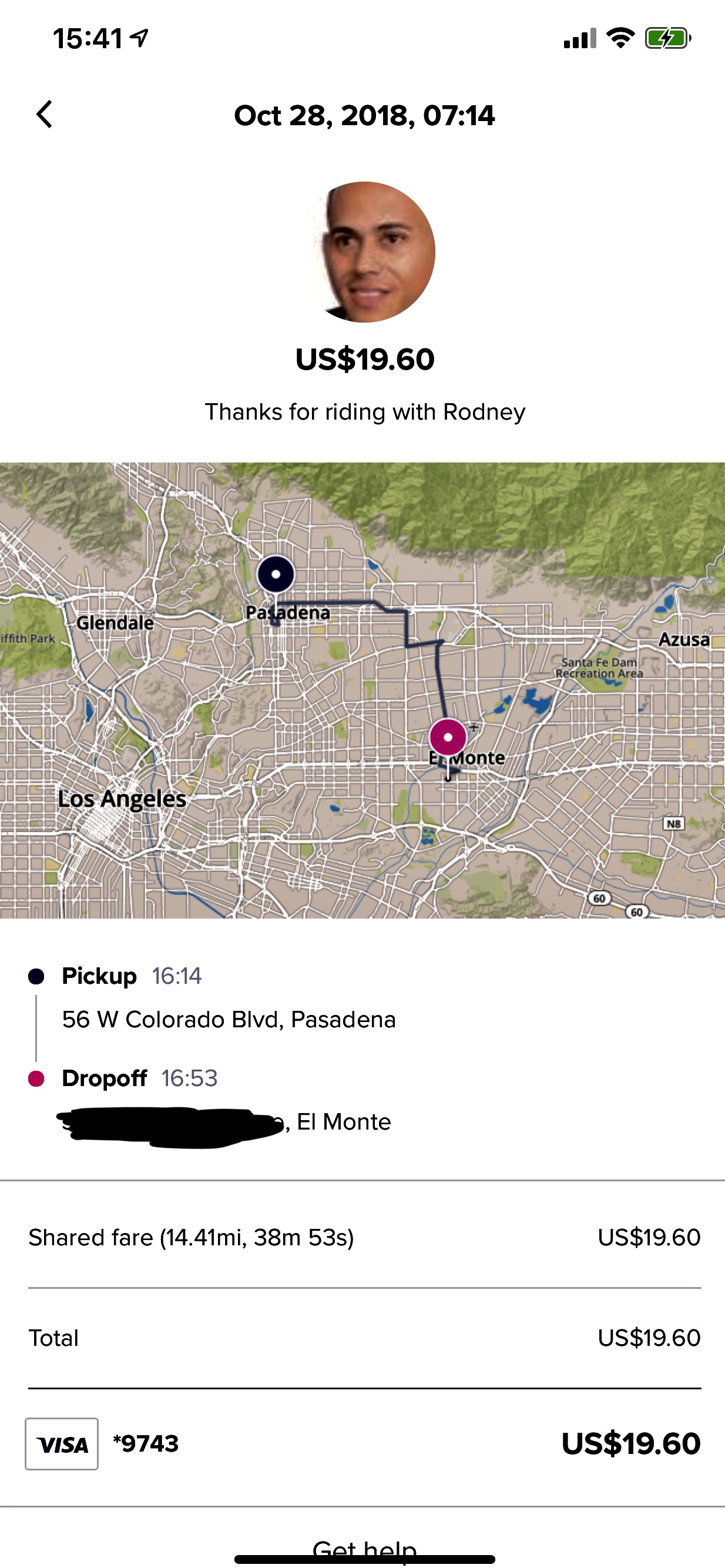Tap the card ending *9743

(146, 1444)
